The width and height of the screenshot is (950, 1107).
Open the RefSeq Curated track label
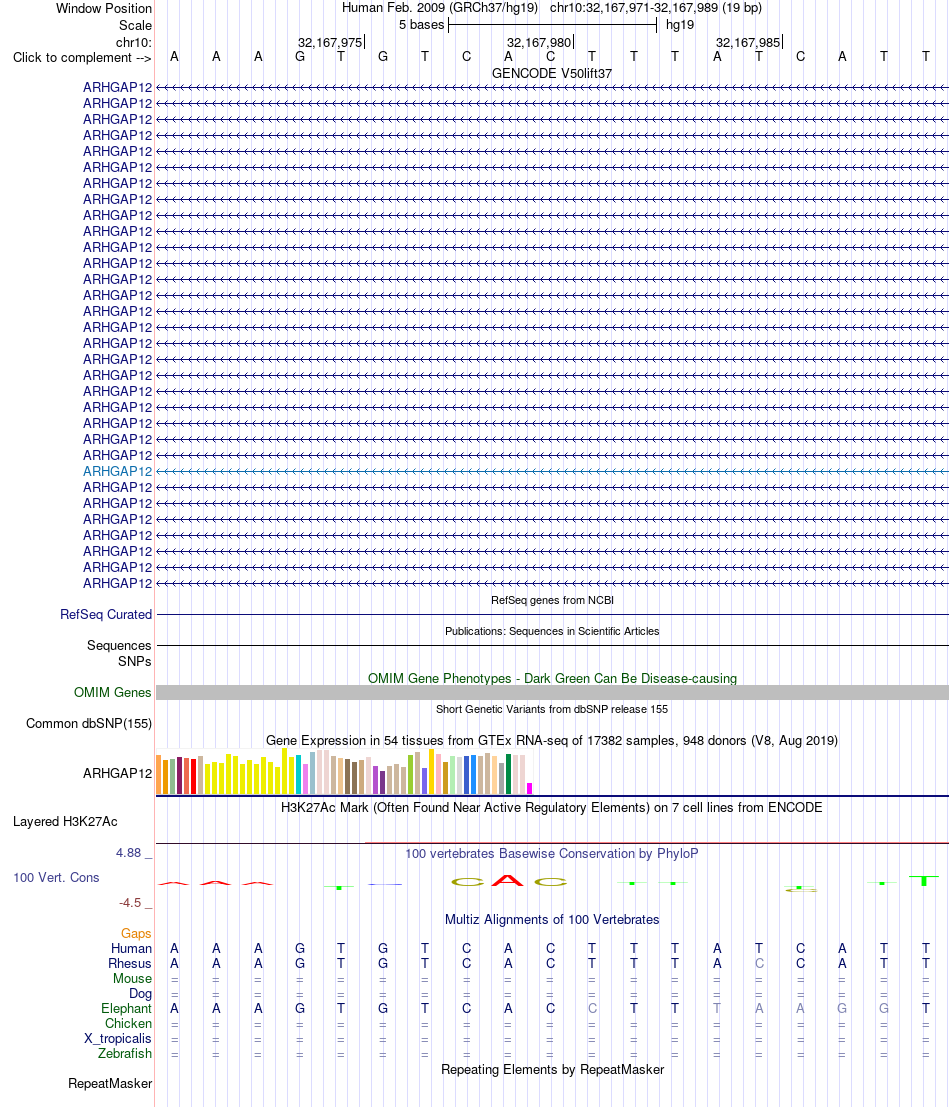tap(106, 614)
